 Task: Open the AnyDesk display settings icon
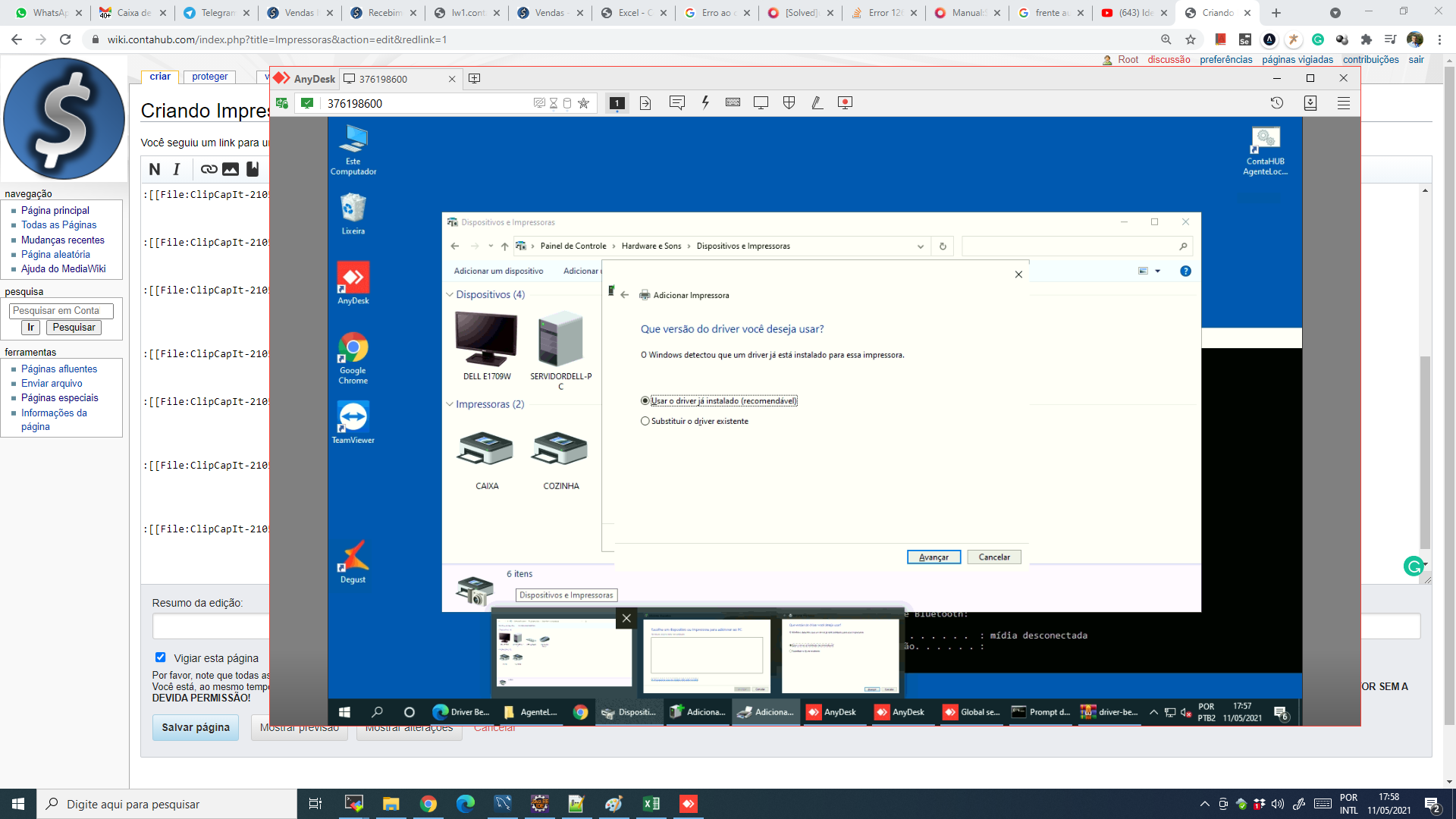761,102
